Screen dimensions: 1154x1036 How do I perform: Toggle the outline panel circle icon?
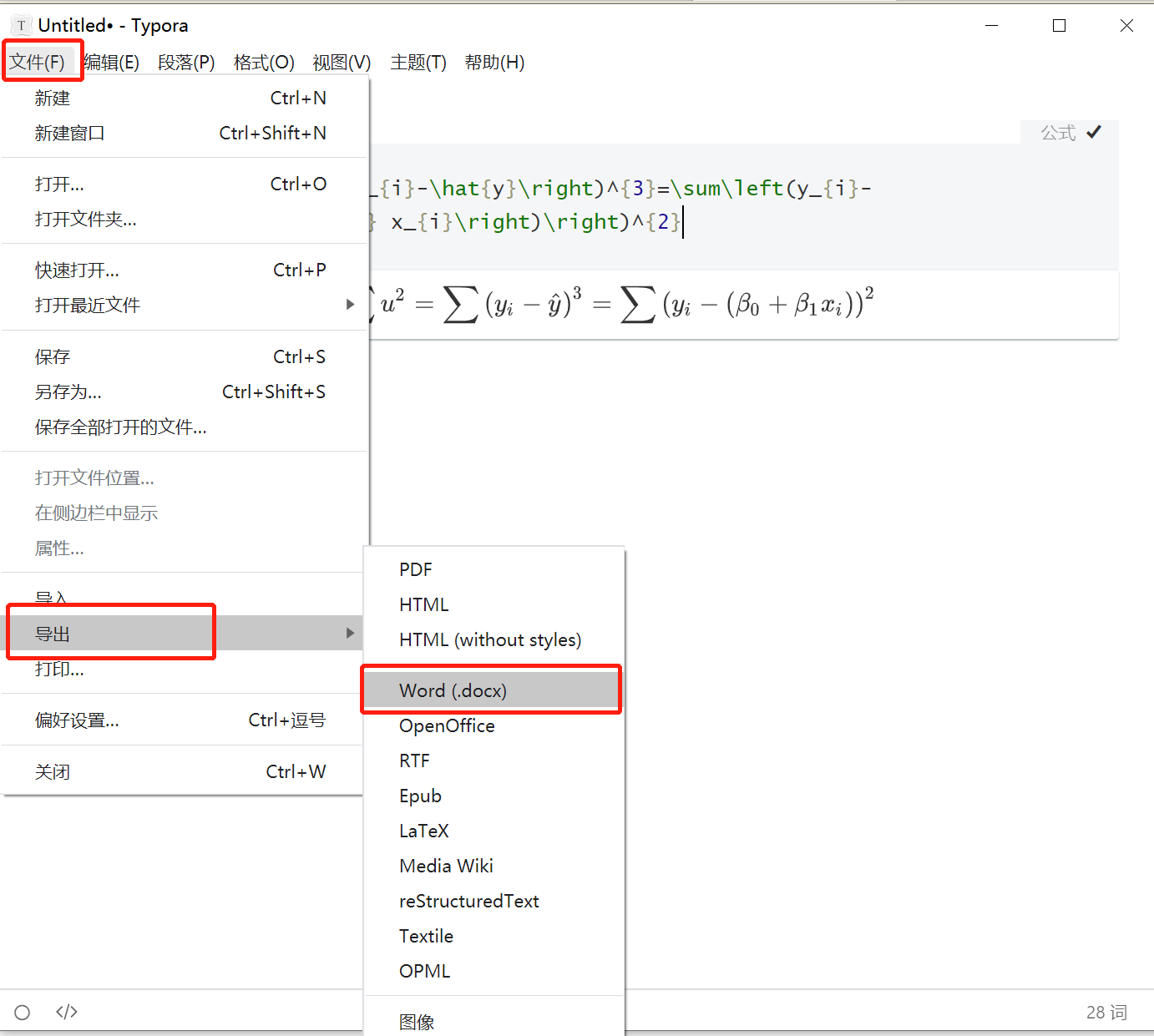[22, 1011]
